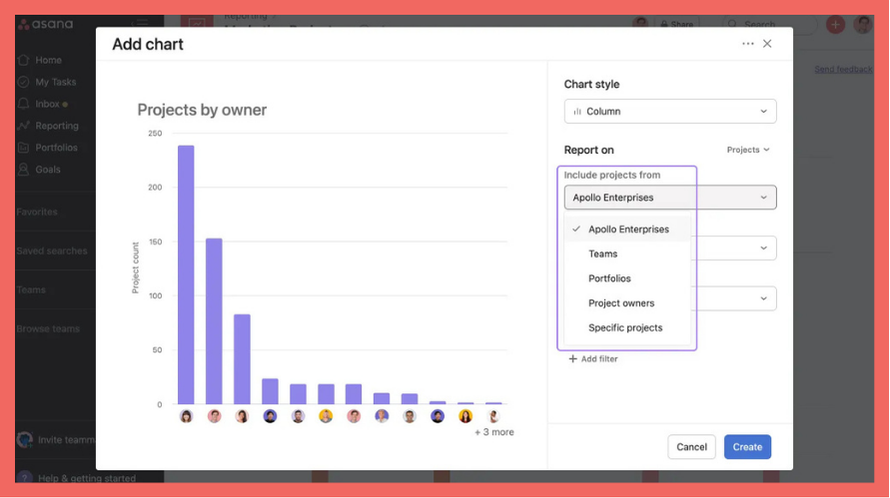Click the three-dot more options icon
Viewport: 890px width, 498px height.
pyautogui.click(x=747, y=44)
